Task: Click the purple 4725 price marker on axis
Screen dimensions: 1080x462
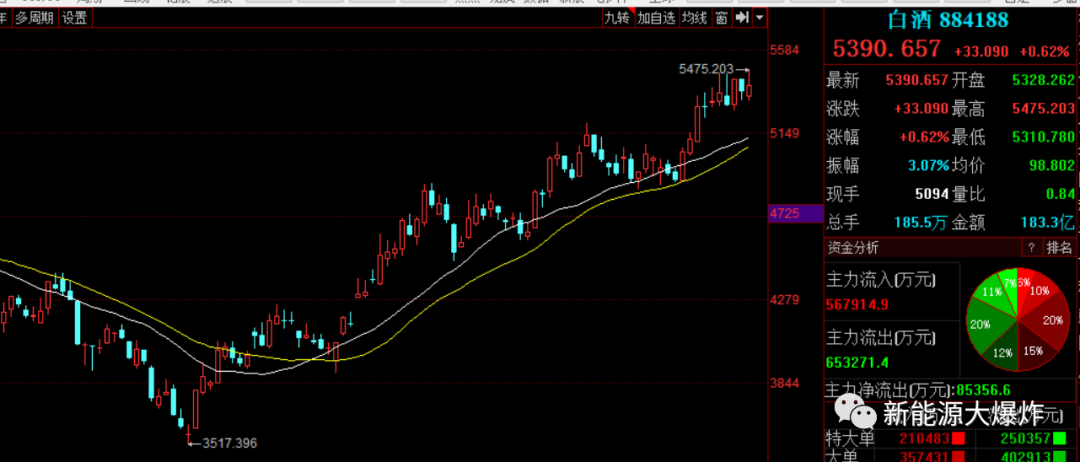Action: [x=783, y=214]
